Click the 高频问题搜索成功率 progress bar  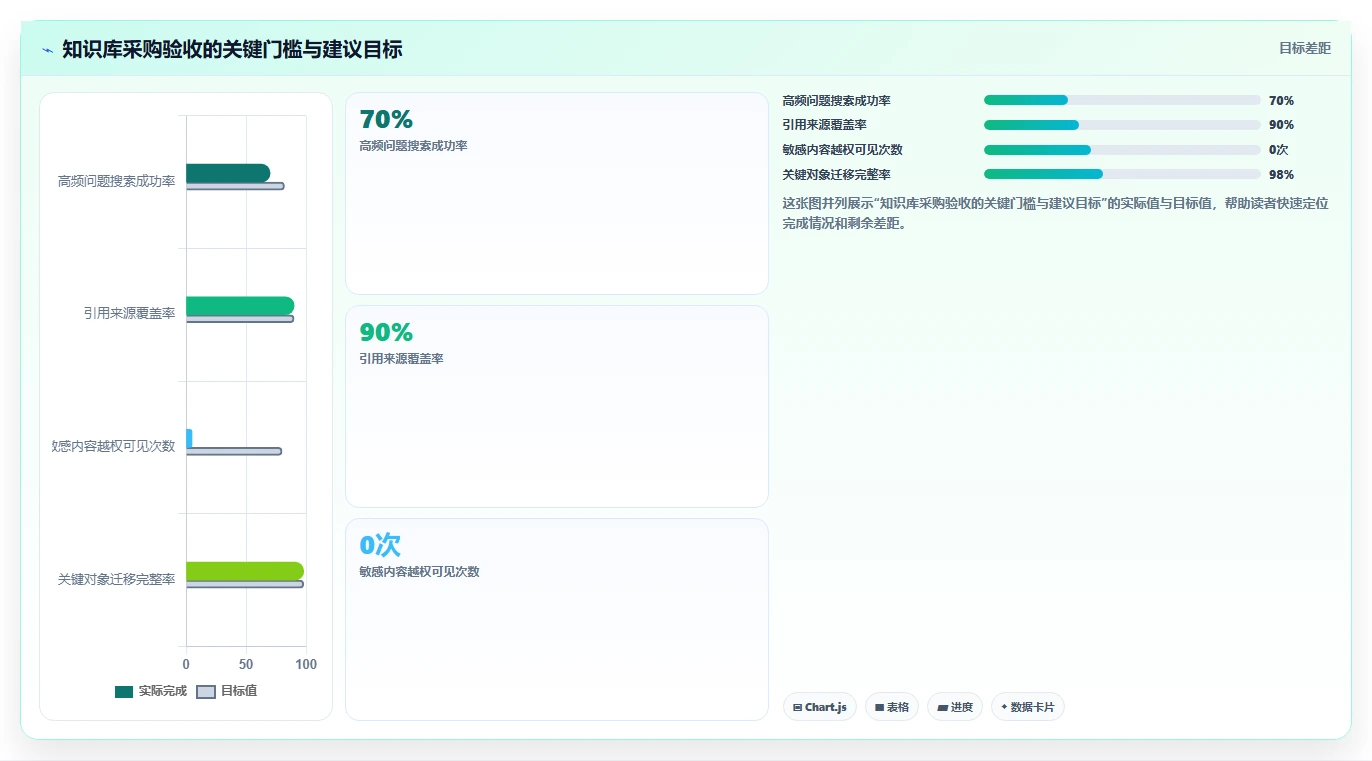pyautogui.click(x=1122, y=100)
